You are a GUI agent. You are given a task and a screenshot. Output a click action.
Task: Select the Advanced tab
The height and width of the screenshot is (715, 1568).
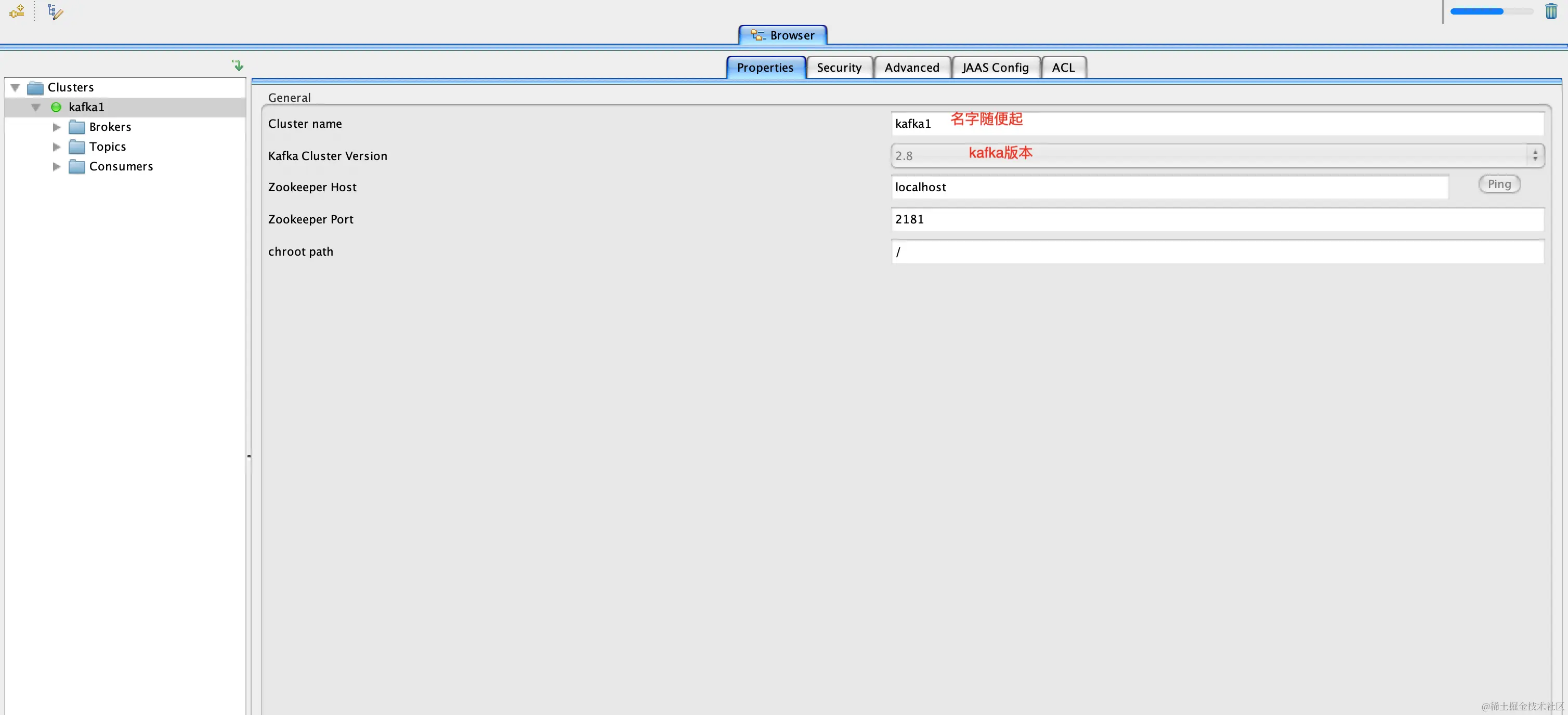point(911,68)
